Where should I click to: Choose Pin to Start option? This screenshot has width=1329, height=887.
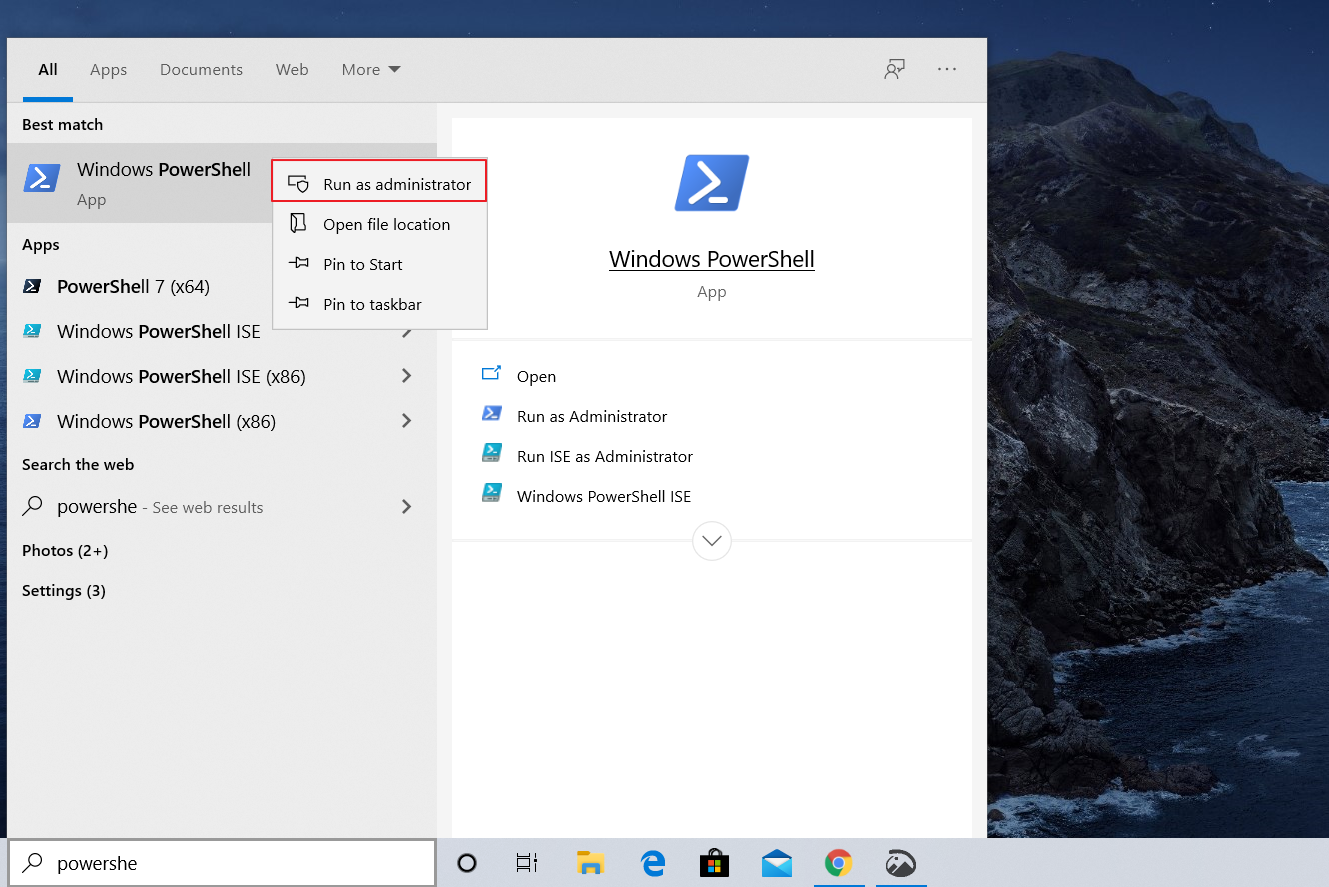point(362,264)
